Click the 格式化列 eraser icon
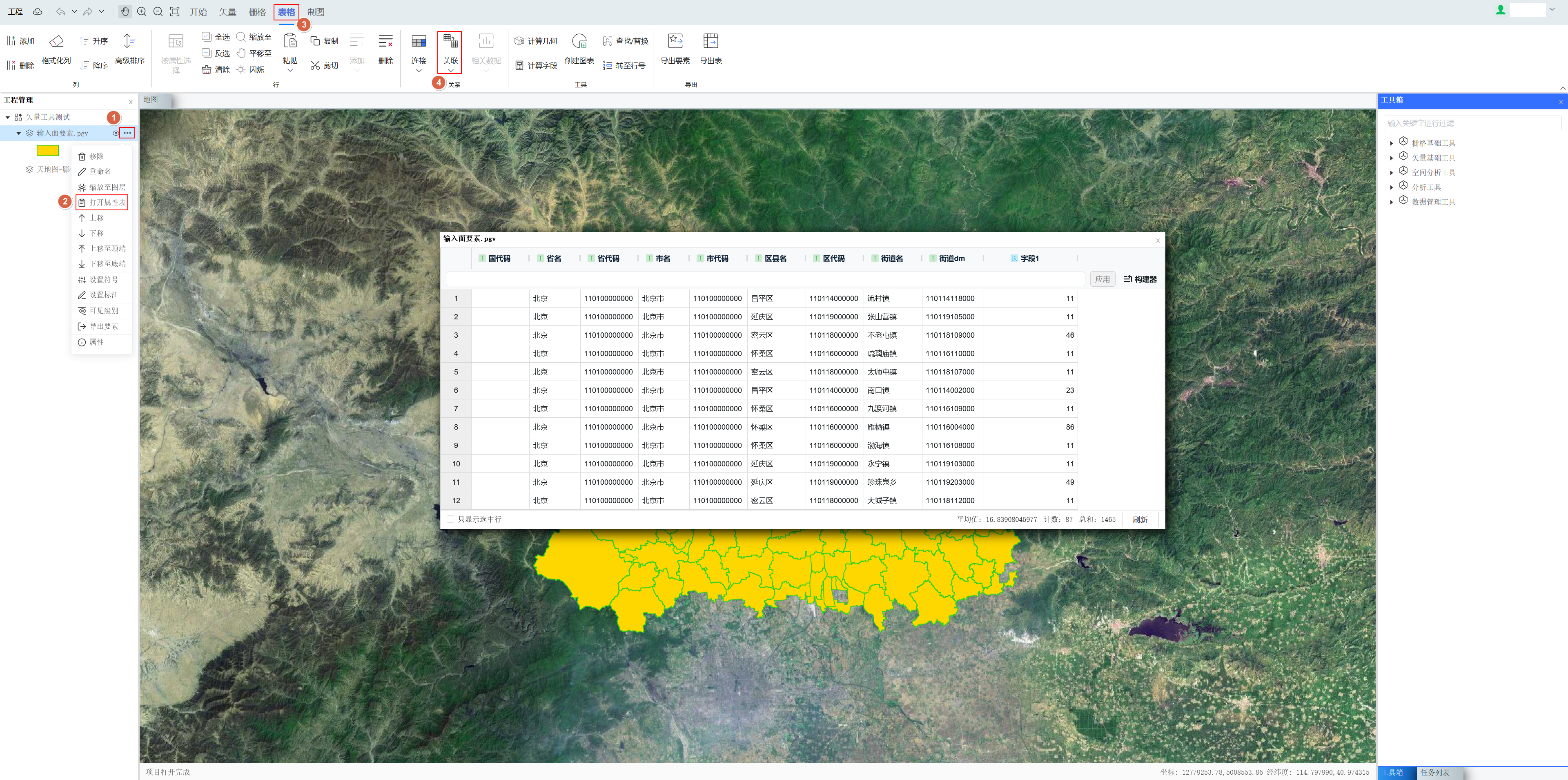The height and width of the screenshot is (780, 1568). [56, 41]
